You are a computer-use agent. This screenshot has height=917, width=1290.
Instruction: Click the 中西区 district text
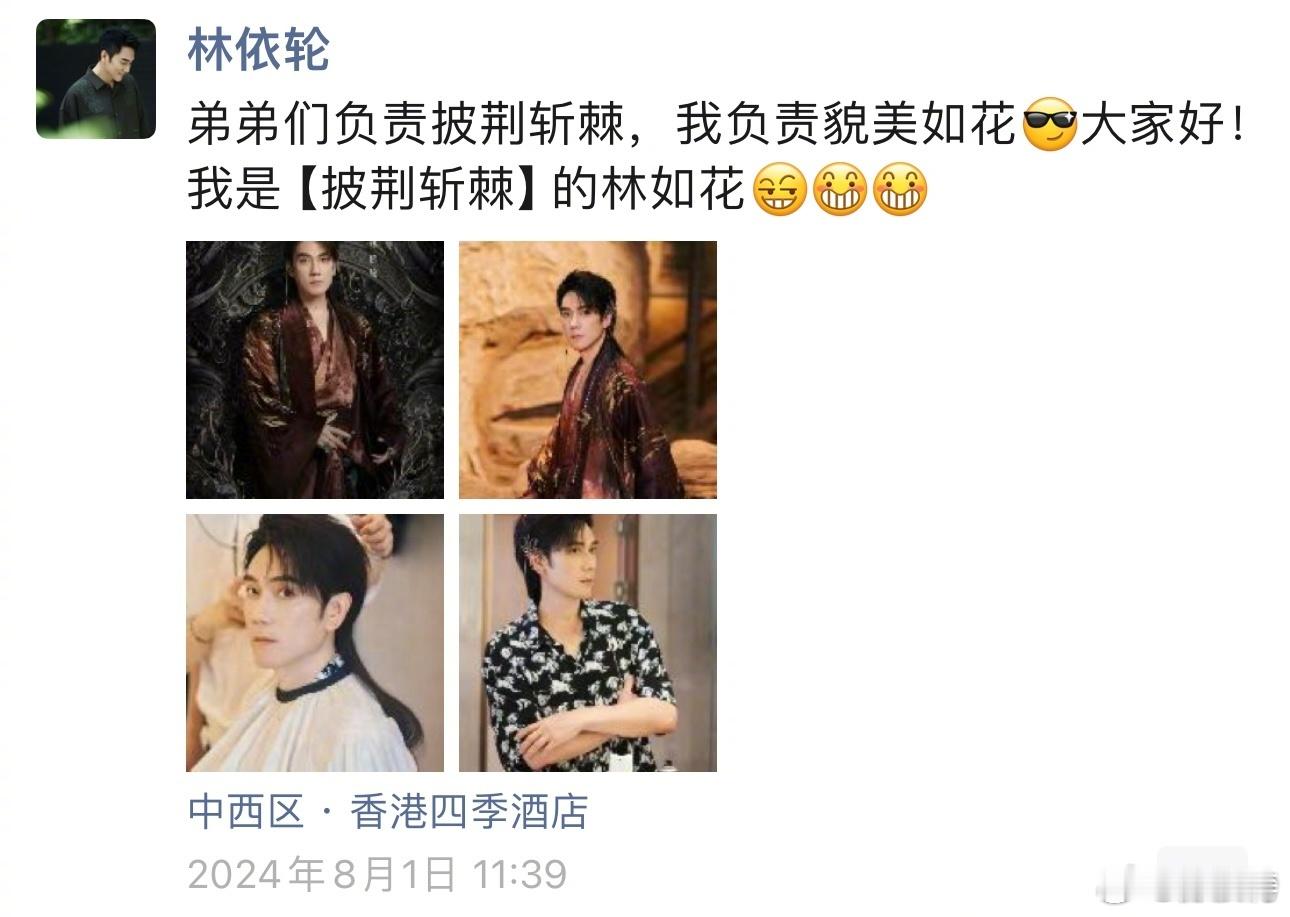tap(245, 812)
